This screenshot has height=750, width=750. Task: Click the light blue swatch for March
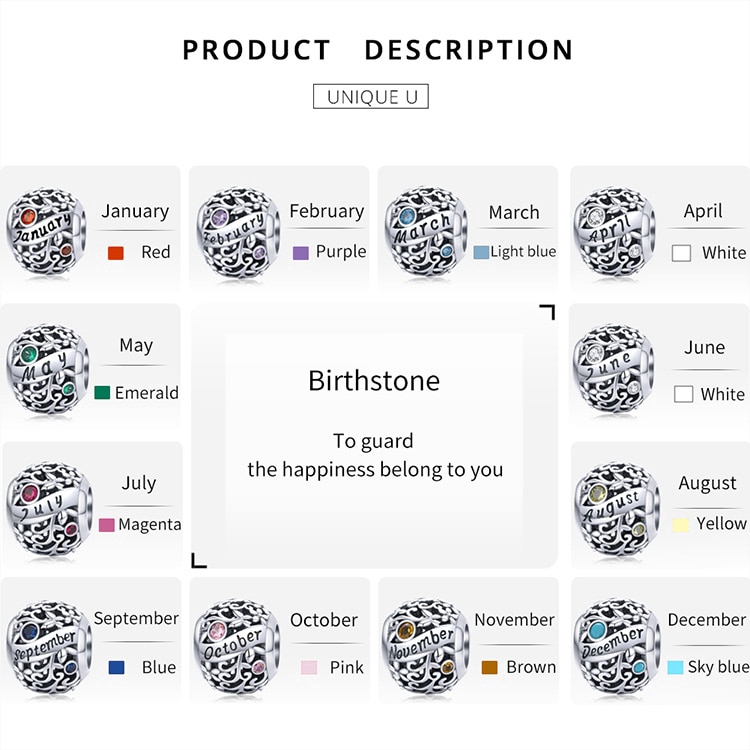pos(481,252)
